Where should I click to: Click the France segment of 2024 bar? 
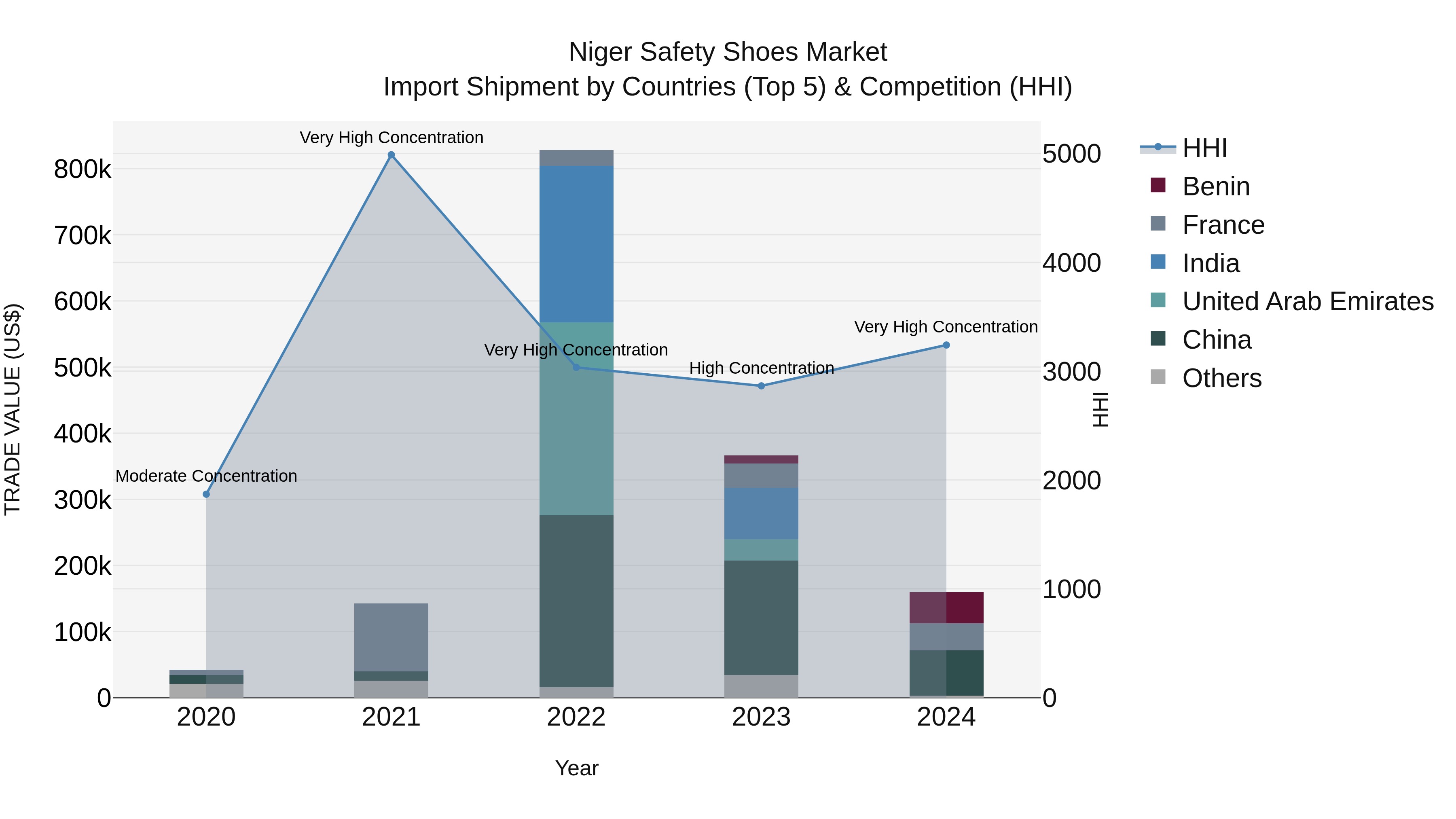[x=946, y=637]
